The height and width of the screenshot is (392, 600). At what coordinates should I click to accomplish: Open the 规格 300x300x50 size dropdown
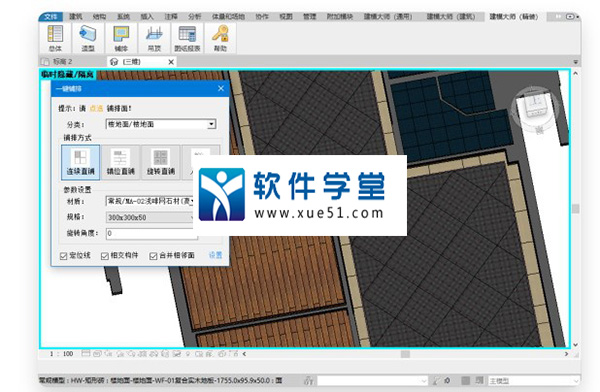coord(150,217)
